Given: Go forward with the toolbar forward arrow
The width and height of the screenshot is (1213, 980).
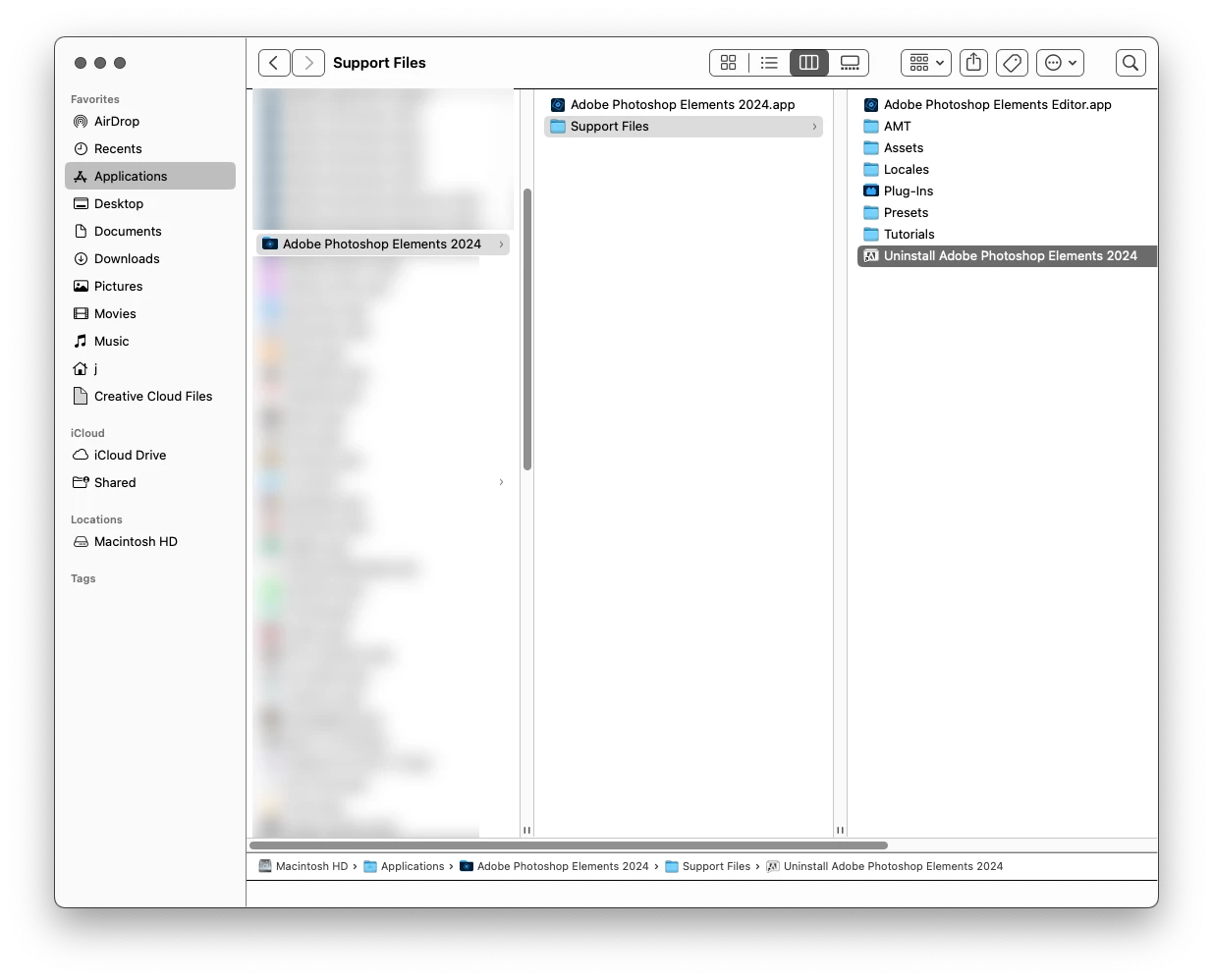Looking at the screenshot, I should tap(308, 63).
